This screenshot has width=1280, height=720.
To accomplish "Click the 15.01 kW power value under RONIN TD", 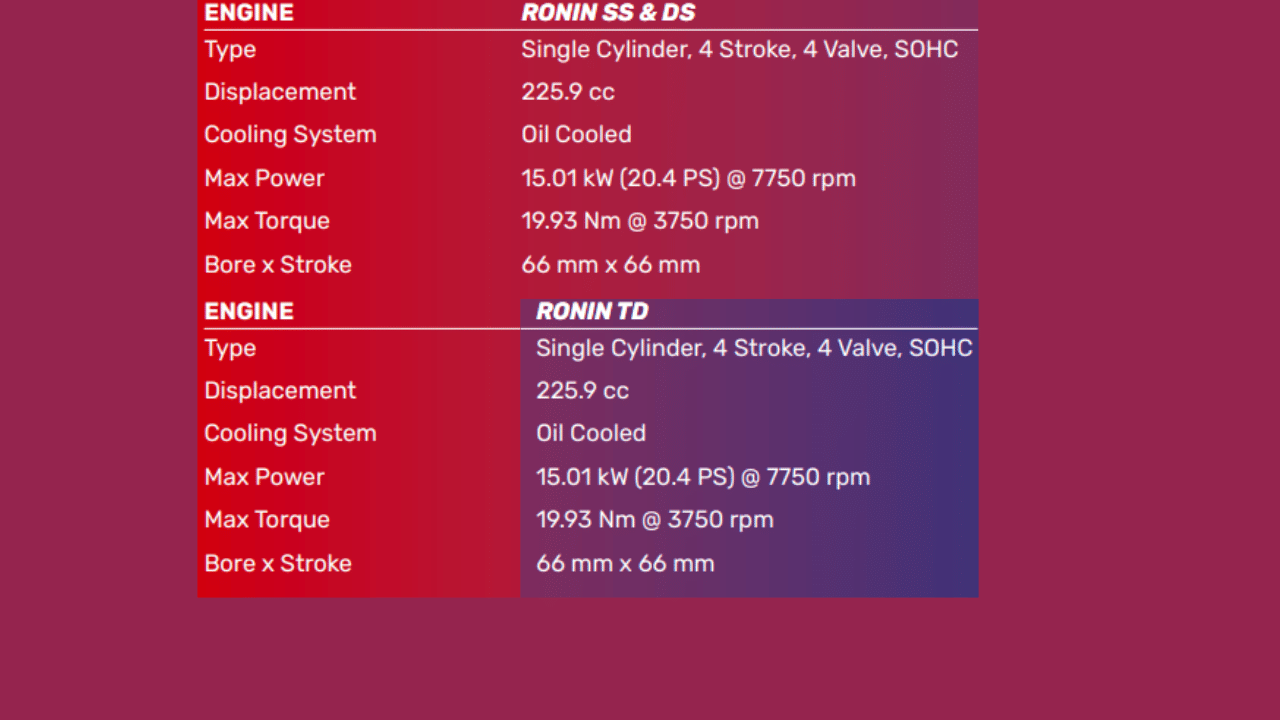I will point(703,477).
